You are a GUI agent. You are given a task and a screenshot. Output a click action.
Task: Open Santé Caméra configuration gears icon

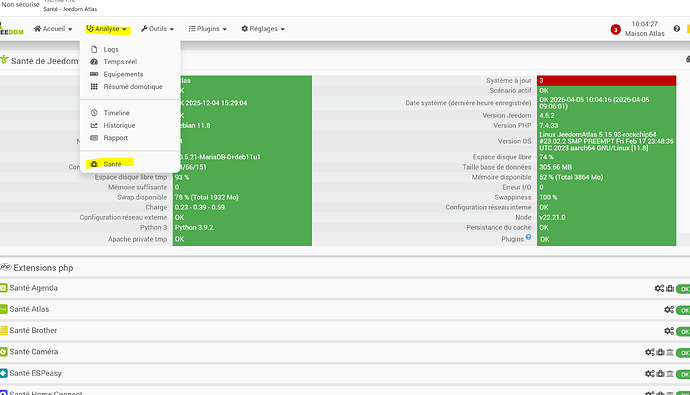[x=650, y=352]
